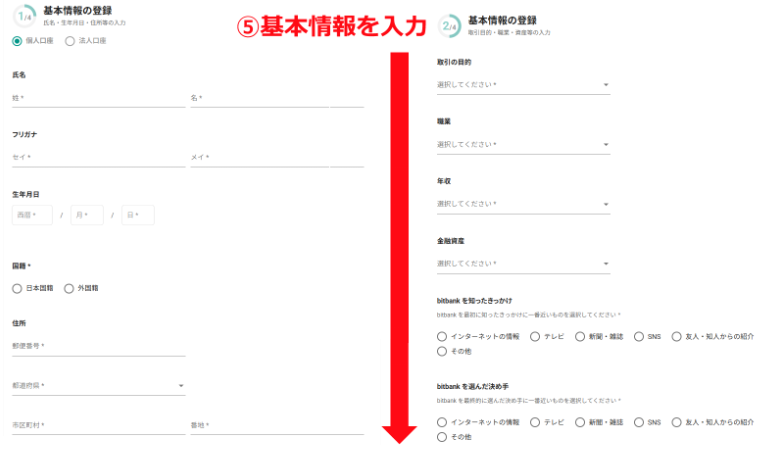Click the 日 birth day box
The width and height of the screenshot is (766, 455).
coord(138,215)
